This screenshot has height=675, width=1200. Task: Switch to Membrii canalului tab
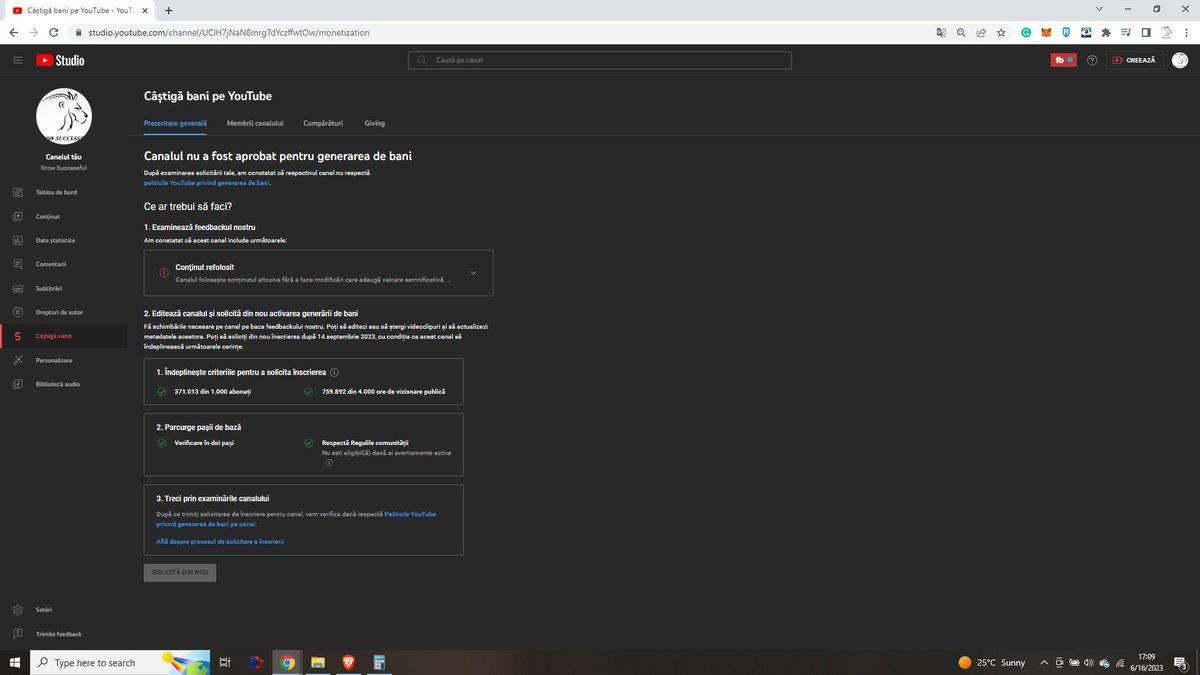tap(255, 123)
